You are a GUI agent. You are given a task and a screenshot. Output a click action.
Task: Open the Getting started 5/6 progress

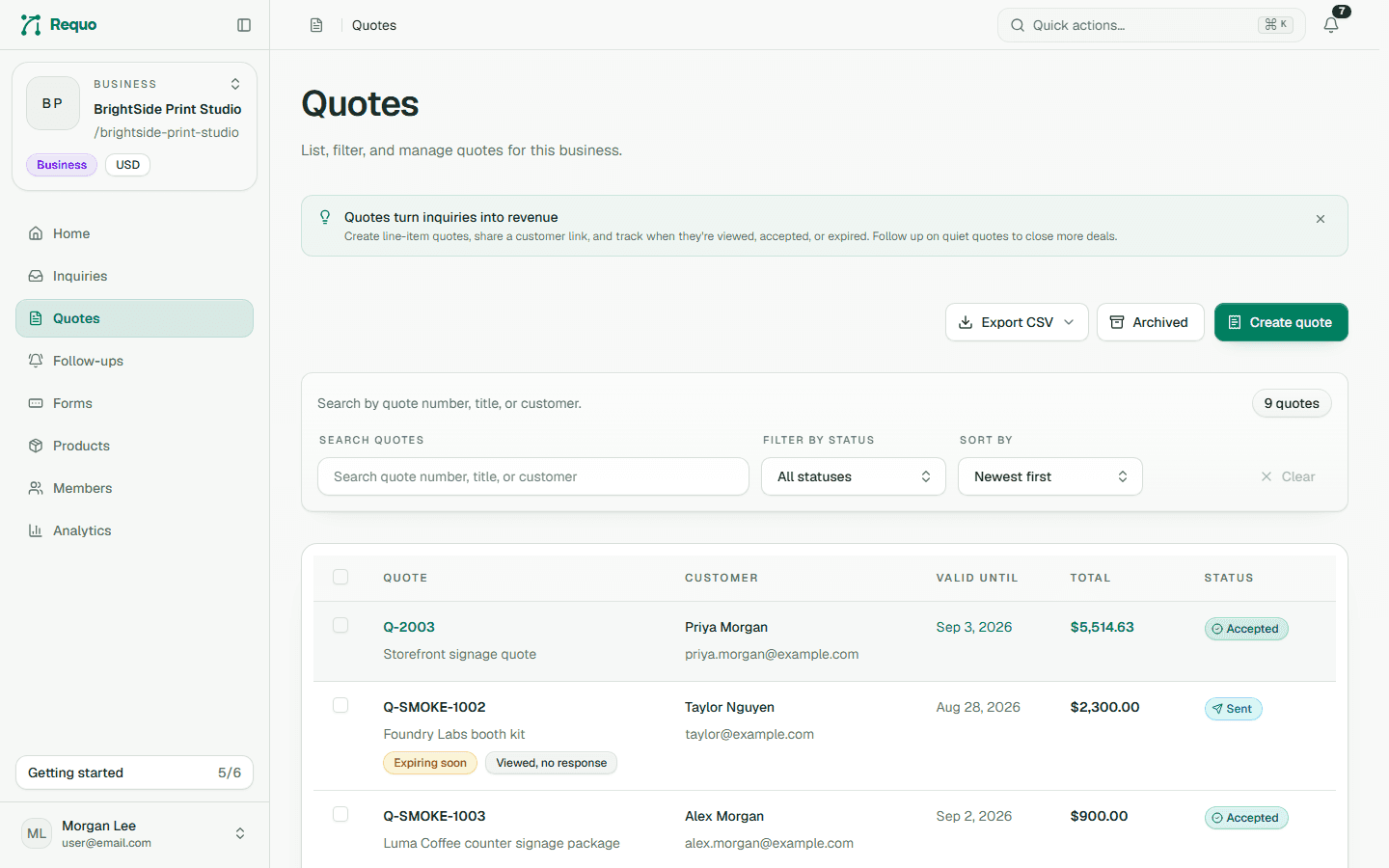coord(134,773)
